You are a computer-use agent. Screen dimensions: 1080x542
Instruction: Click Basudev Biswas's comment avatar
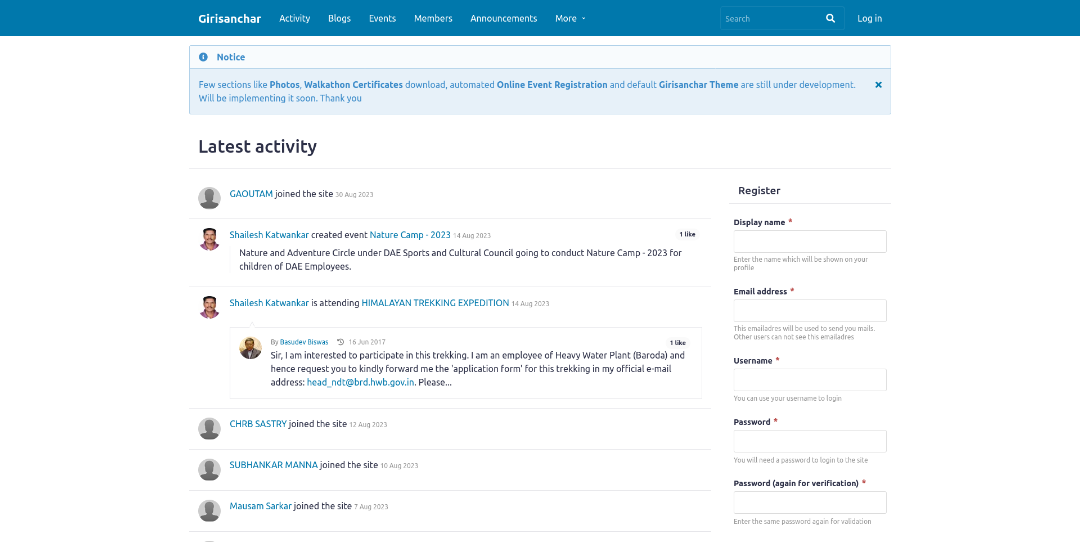pos(250,348)
